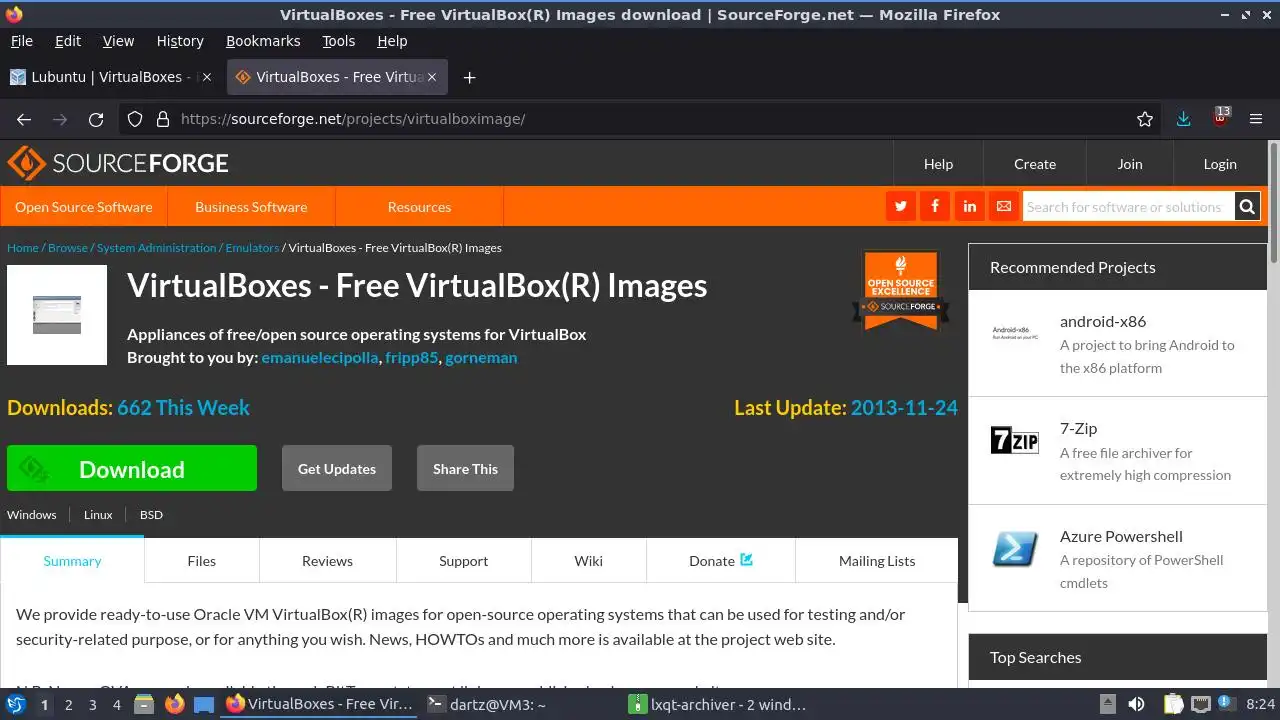Switch to virtual desktop 3
Image resolution: width=1280 pixels, height=720 pixels.
tap(92, 704)
